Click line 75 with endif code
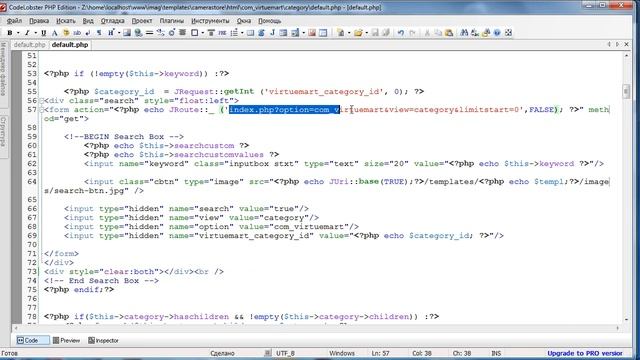Screen dimensions: 640x360 (79, 290)
